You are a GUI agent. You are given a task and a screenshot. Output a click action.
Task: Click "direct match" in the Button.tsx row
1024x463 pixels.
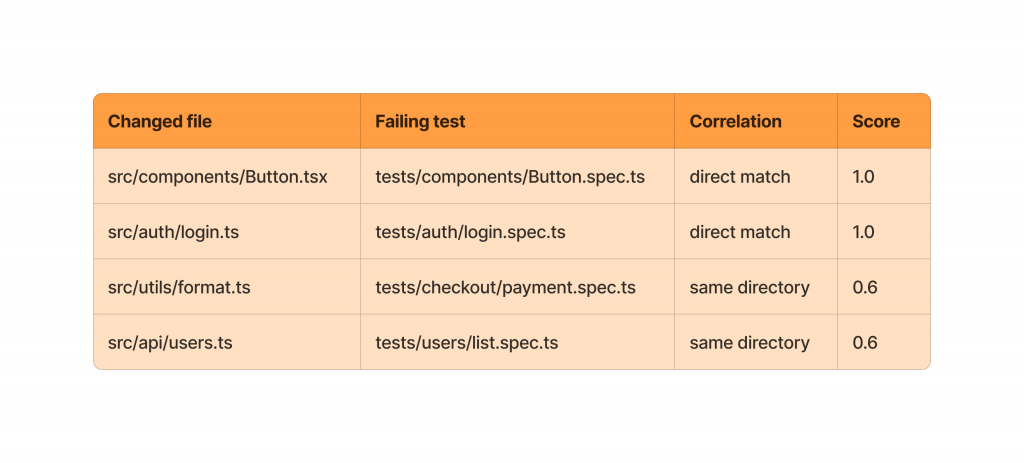740,177
